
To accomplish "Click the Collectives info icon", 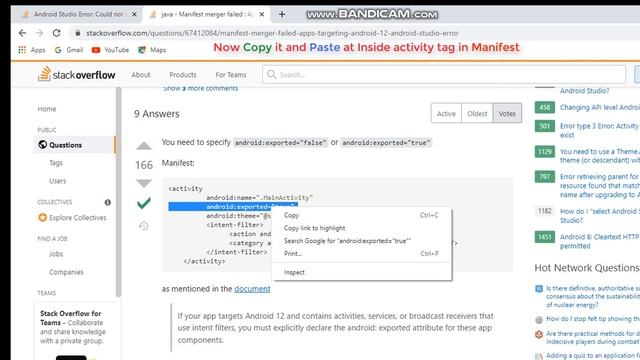I will coord(107,202).
